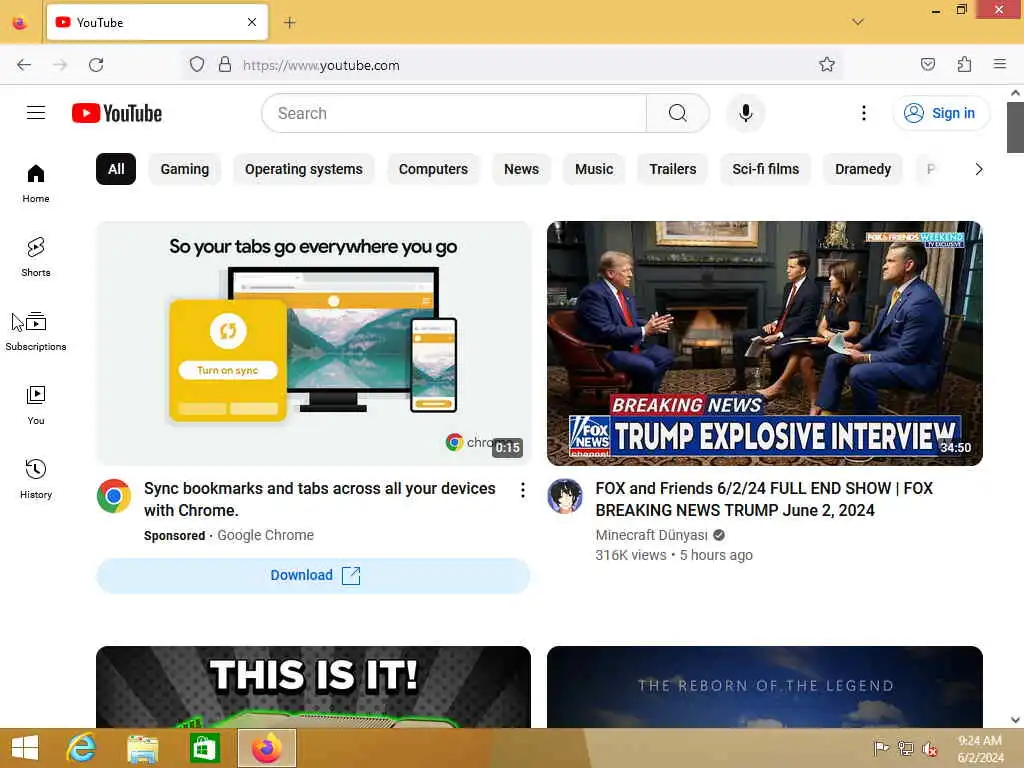Open Action Center flag tray icon

pyautogui.click(x=881, y=748)
